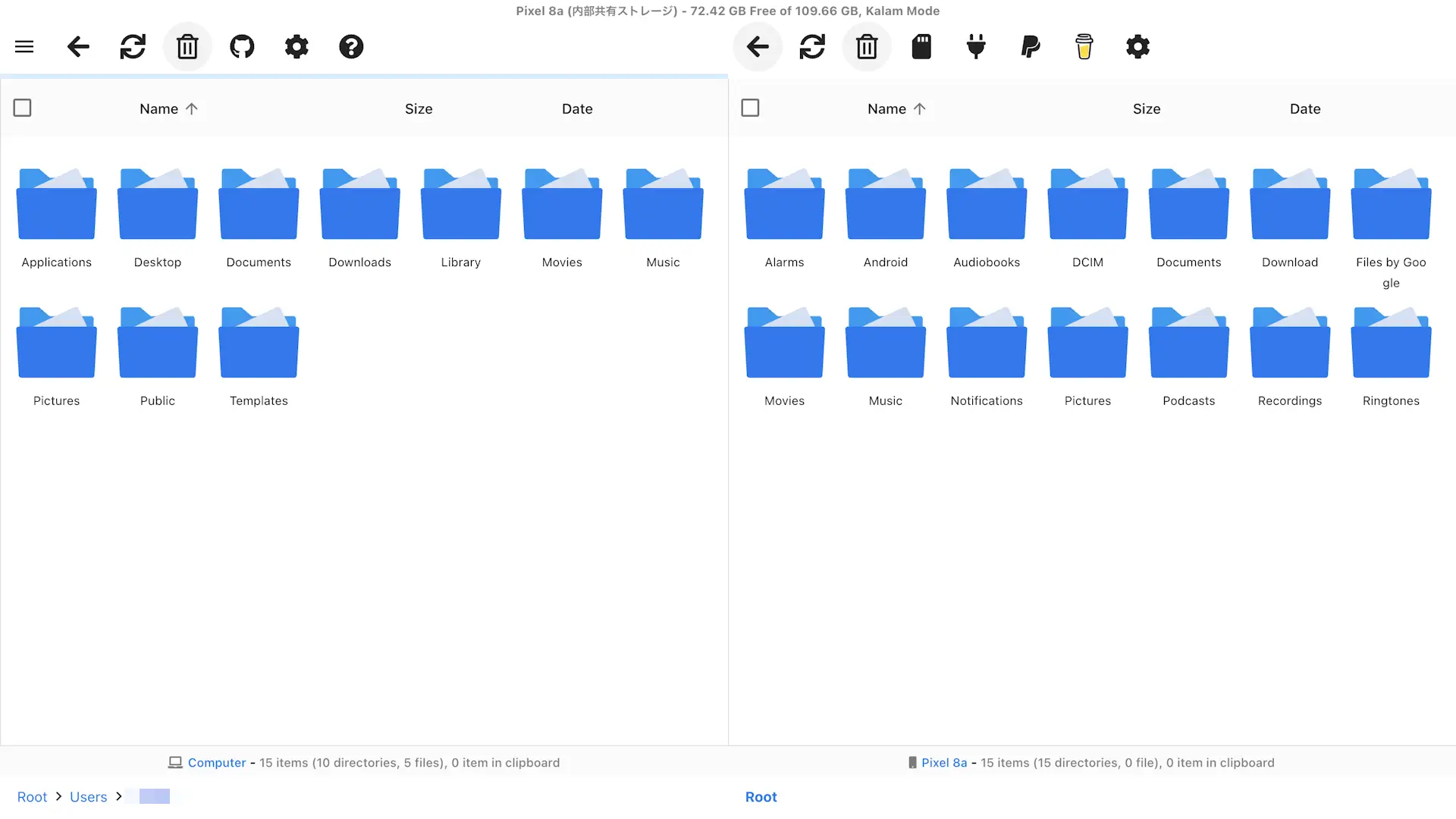Image resolution: width=1456 pixels, height=819 pixels.
Task: Select the Public folder
Action: (x=158, y=357)
